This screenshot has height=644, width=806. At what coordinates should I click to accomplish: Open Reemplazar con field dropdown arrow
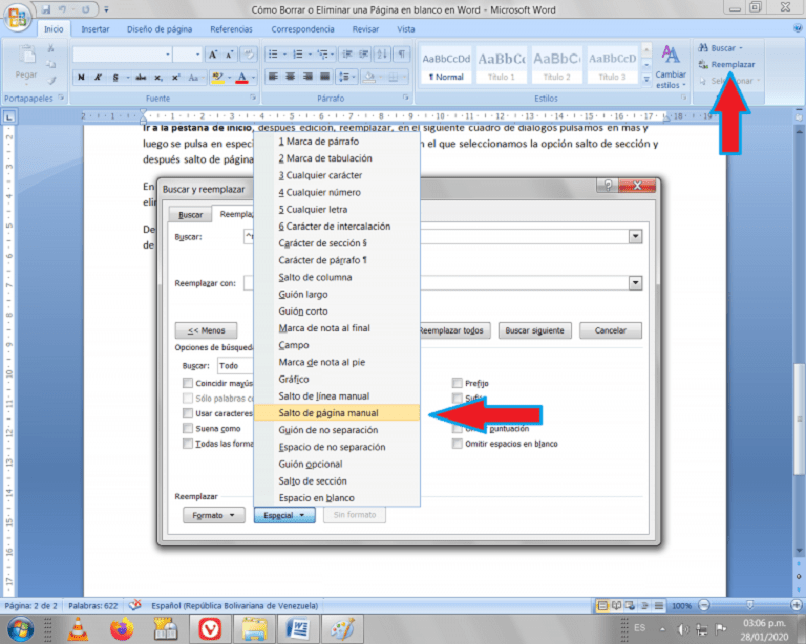(x=636, y=283)
